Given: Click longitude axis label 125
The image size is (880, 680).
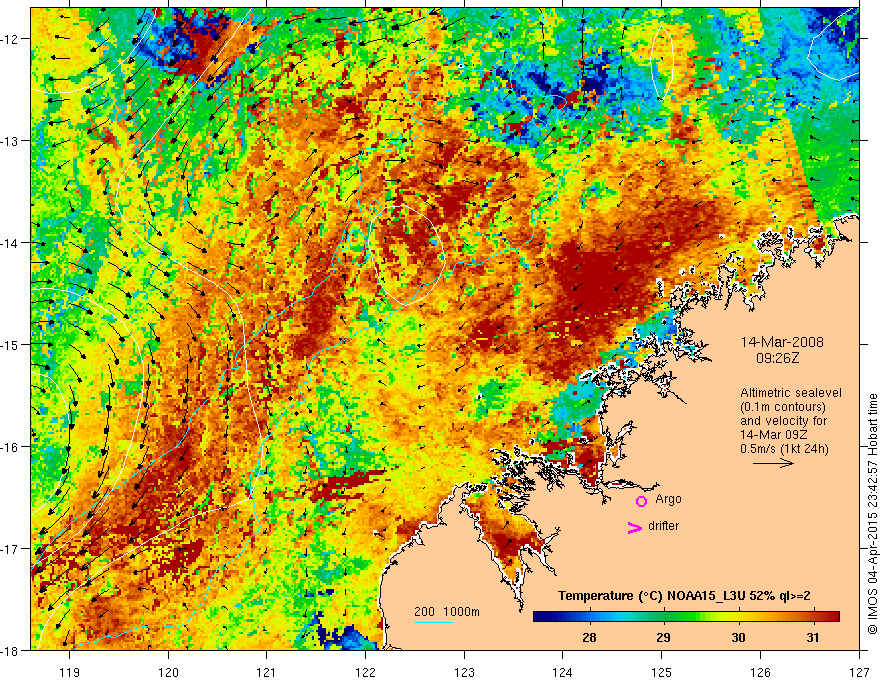Looking at the screenshot, I should [x=662, y=672].
